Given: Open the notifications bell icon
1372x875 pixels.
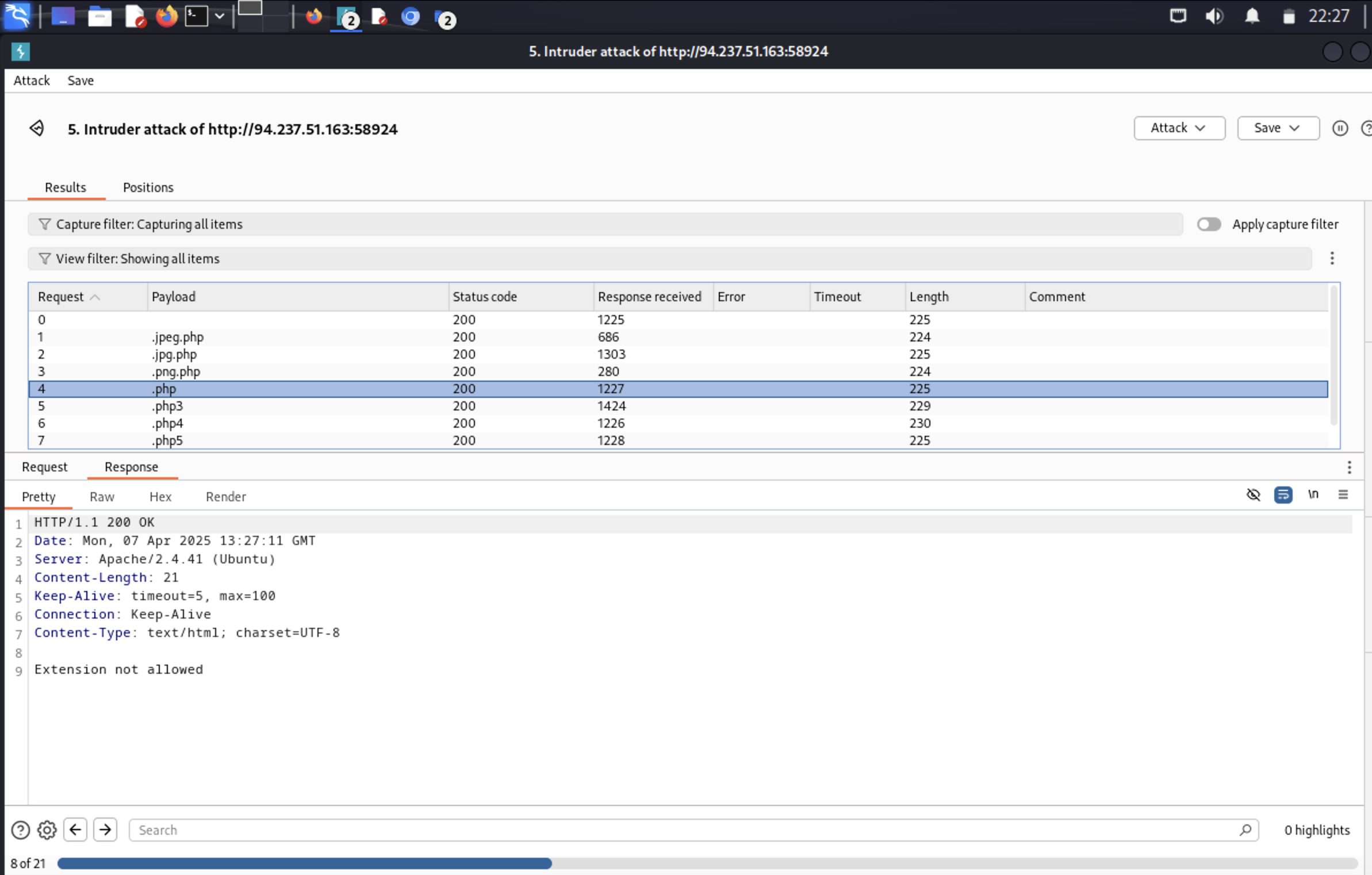Looking at the screenshot, I should tap(1252, 16).
